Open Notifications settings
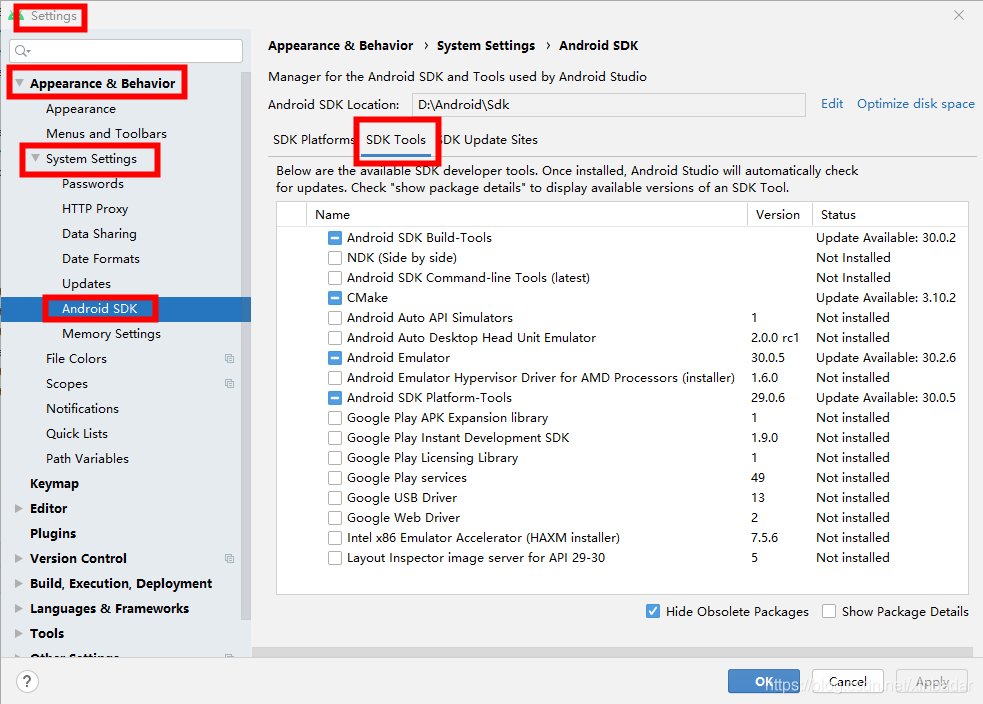 [82, 409]
